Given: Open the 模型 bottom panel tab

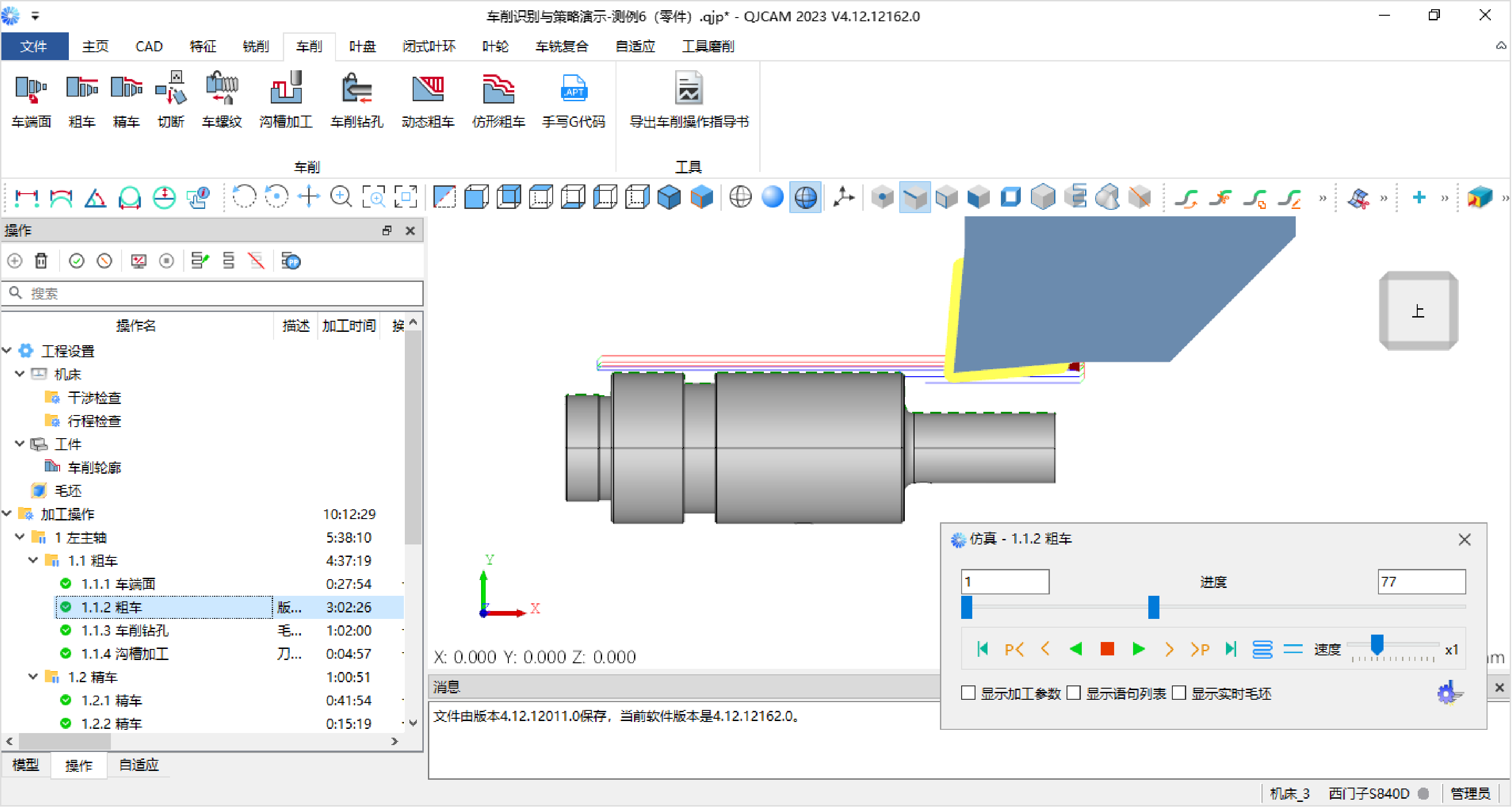Looking at the screenshot, I should (x=26, y=765).
